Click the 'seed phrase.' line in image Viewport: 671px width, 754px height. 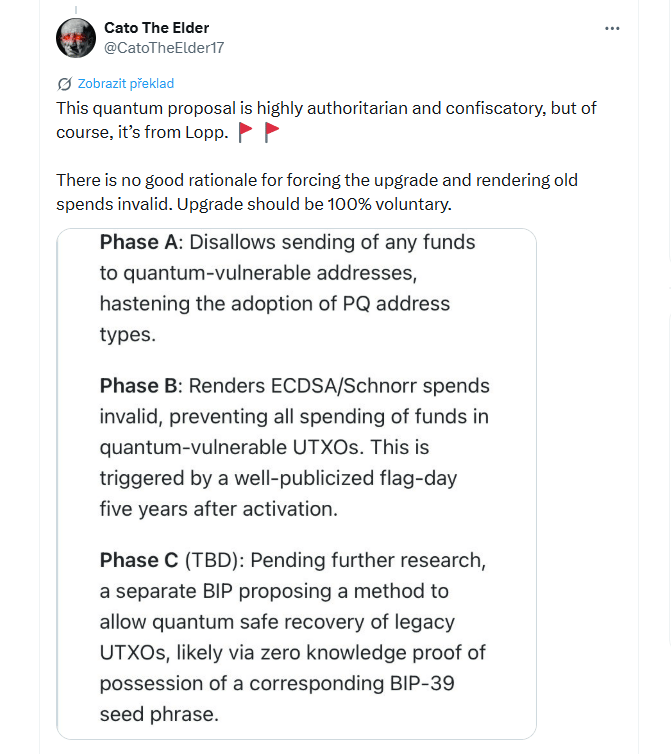158,715
